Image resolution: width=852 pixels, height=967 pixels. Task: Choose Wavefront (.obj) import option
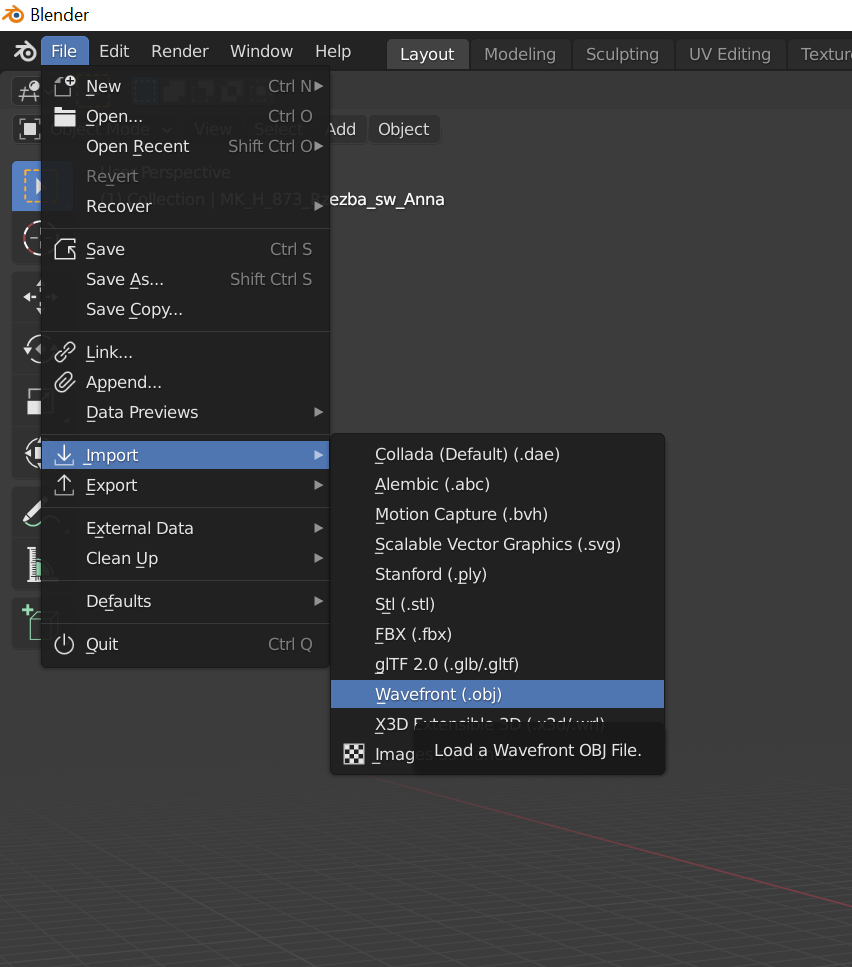click(x=497, y=694)
